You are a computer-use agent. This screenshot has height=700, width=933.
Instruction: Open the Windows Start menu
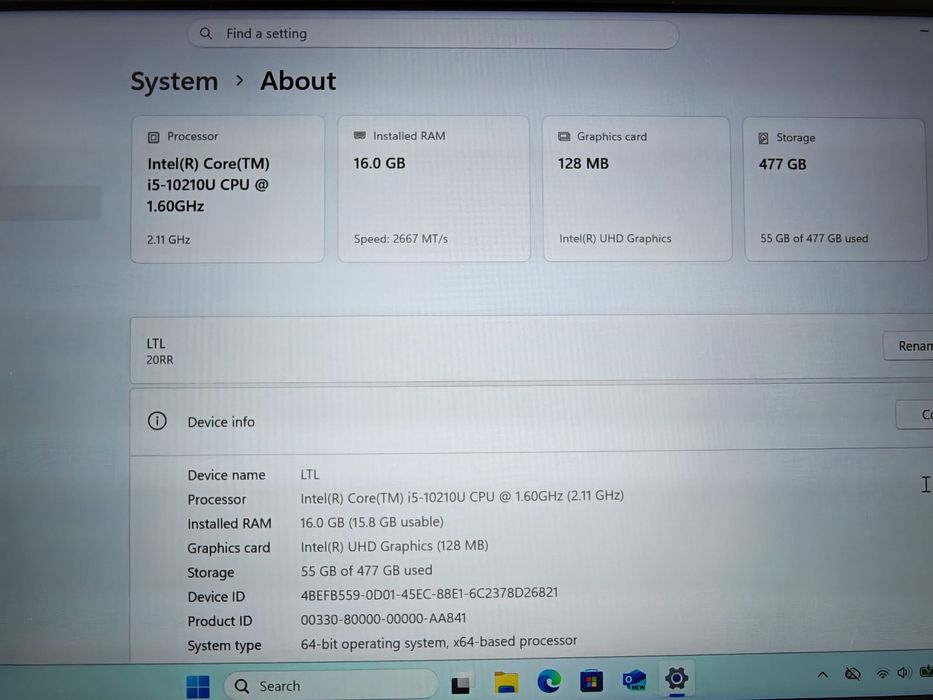pos(198,686)
